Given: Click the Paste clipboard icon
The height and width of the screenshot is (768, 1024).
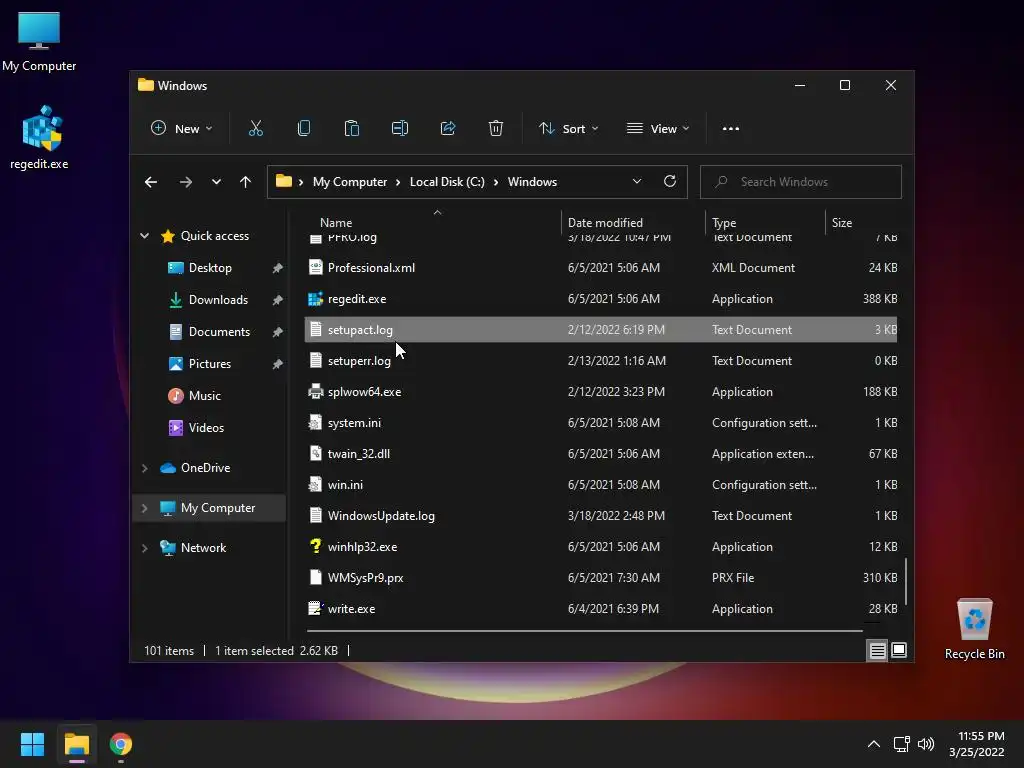Looking at the screenshot, I should 351,129.
